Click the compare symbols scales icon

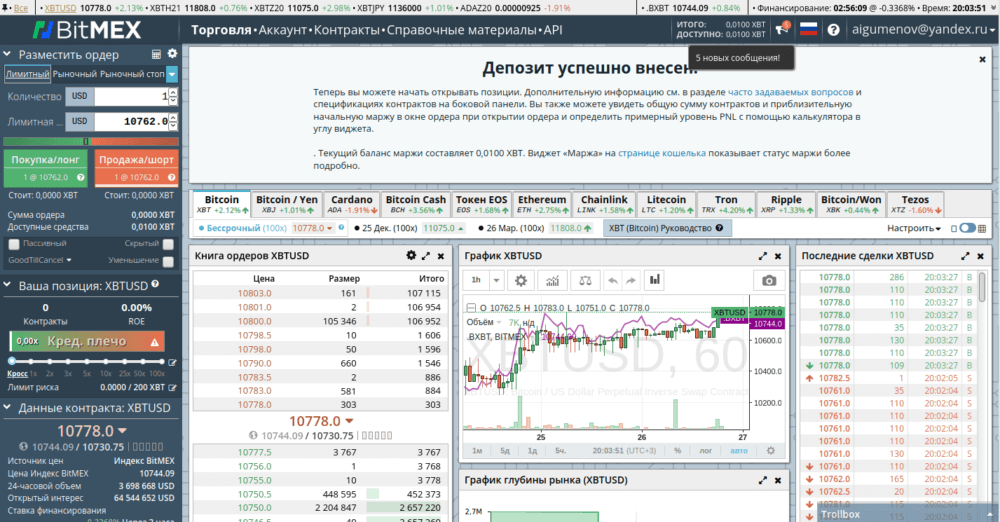pos(585,280)
